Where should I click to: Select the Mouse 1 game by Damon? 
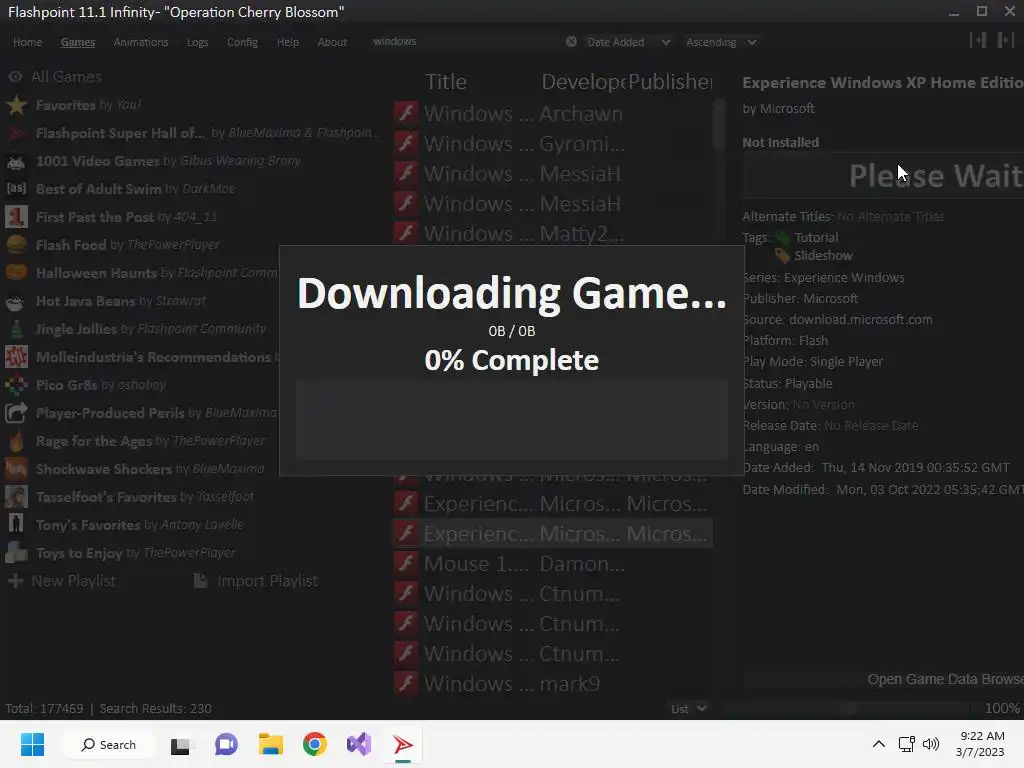tap(552, 564)
